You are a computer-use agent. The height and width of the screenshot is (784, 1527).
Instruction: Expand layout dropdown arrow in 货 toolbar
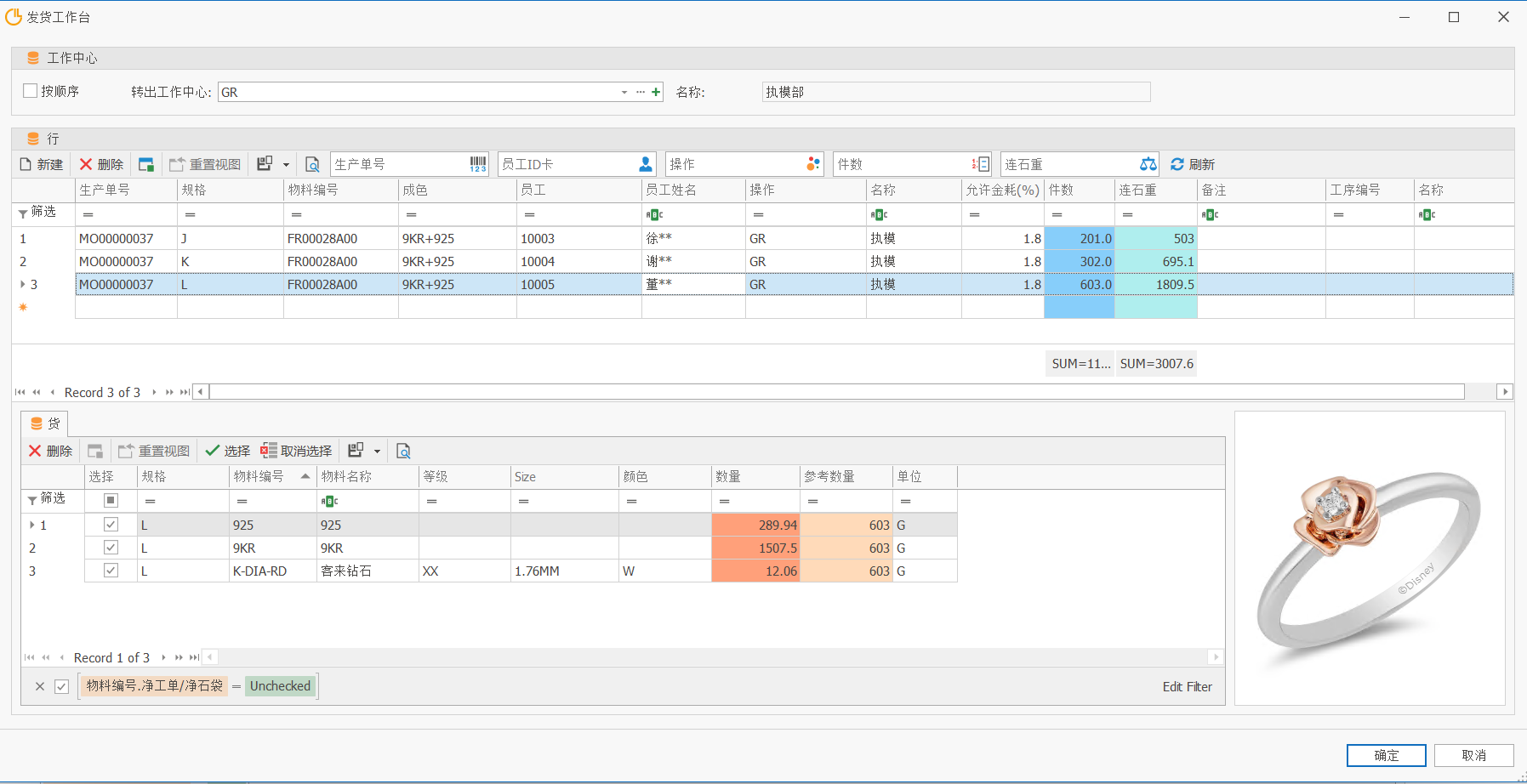click(x=377, y=451)
